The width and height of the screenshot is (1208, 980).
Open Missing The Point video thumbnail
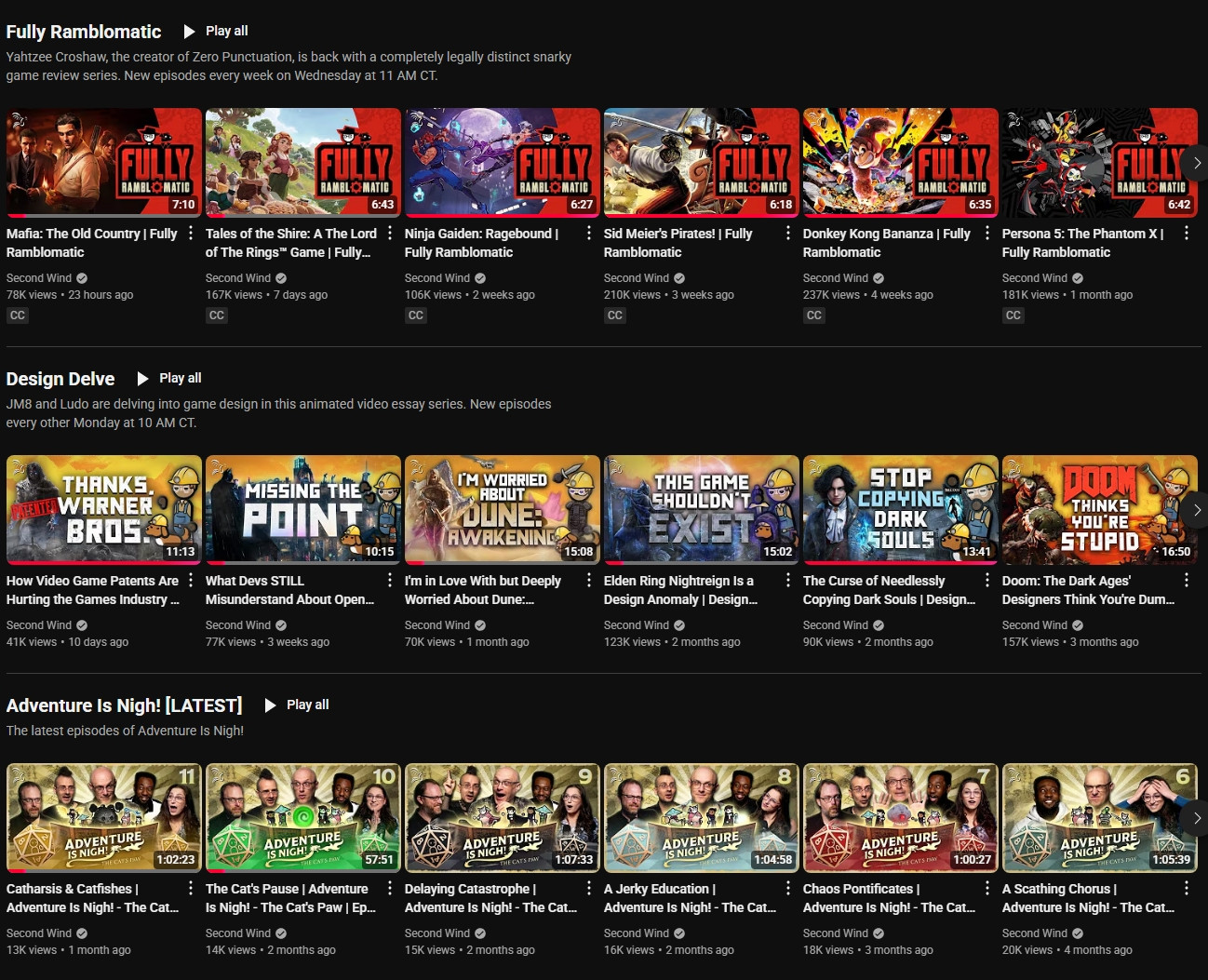(x=303, y=510)
